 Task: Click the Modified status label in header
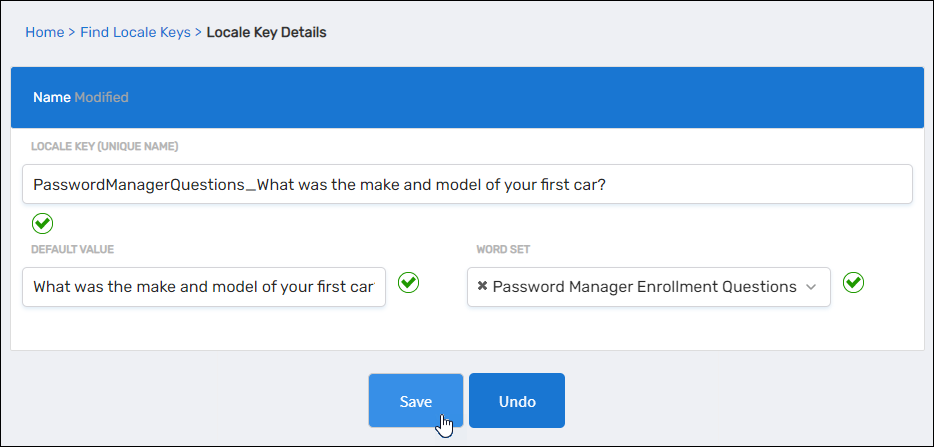pos(101,97)
